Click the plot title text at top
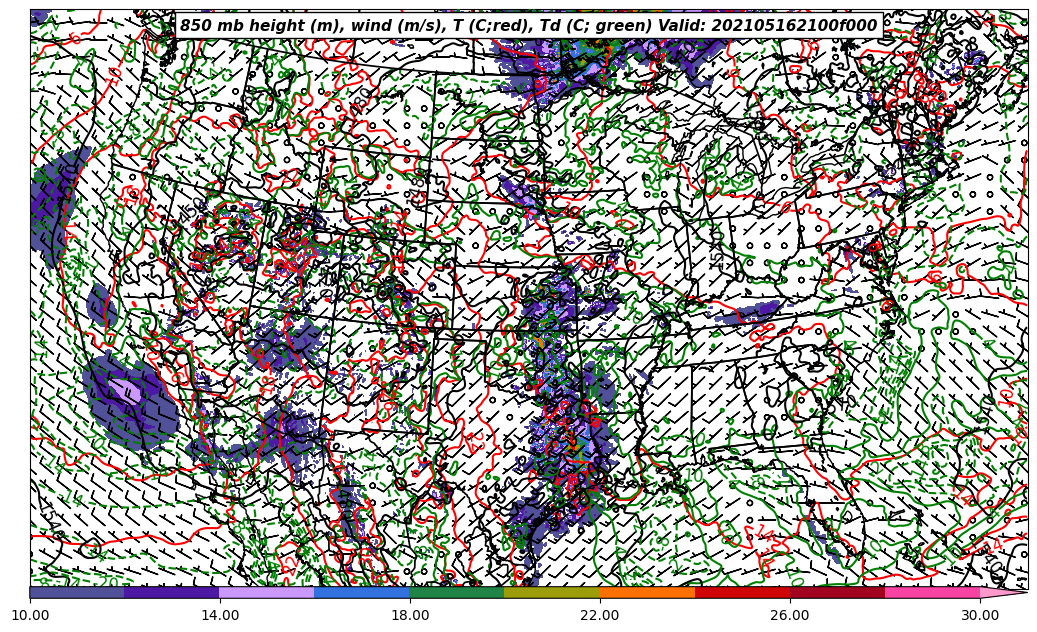 click(528, 26)
